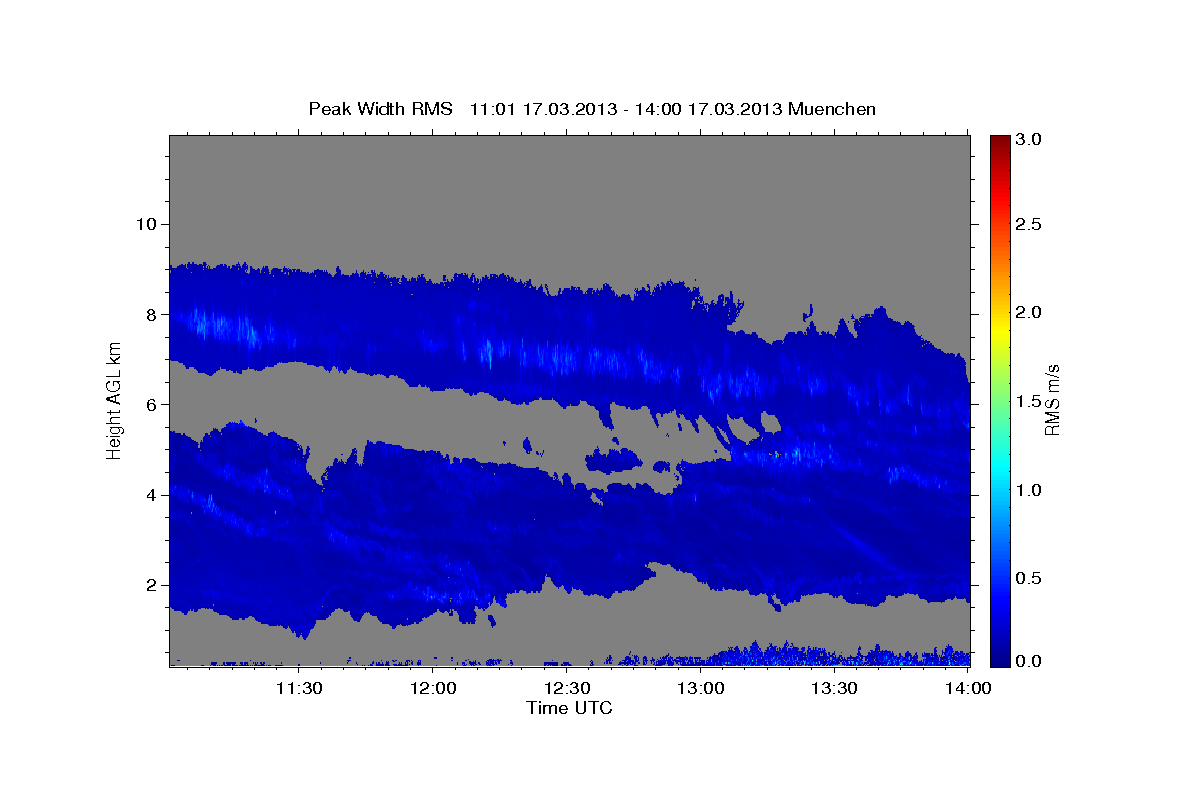Click the 12:30 time tick label

tap(567, 688)
